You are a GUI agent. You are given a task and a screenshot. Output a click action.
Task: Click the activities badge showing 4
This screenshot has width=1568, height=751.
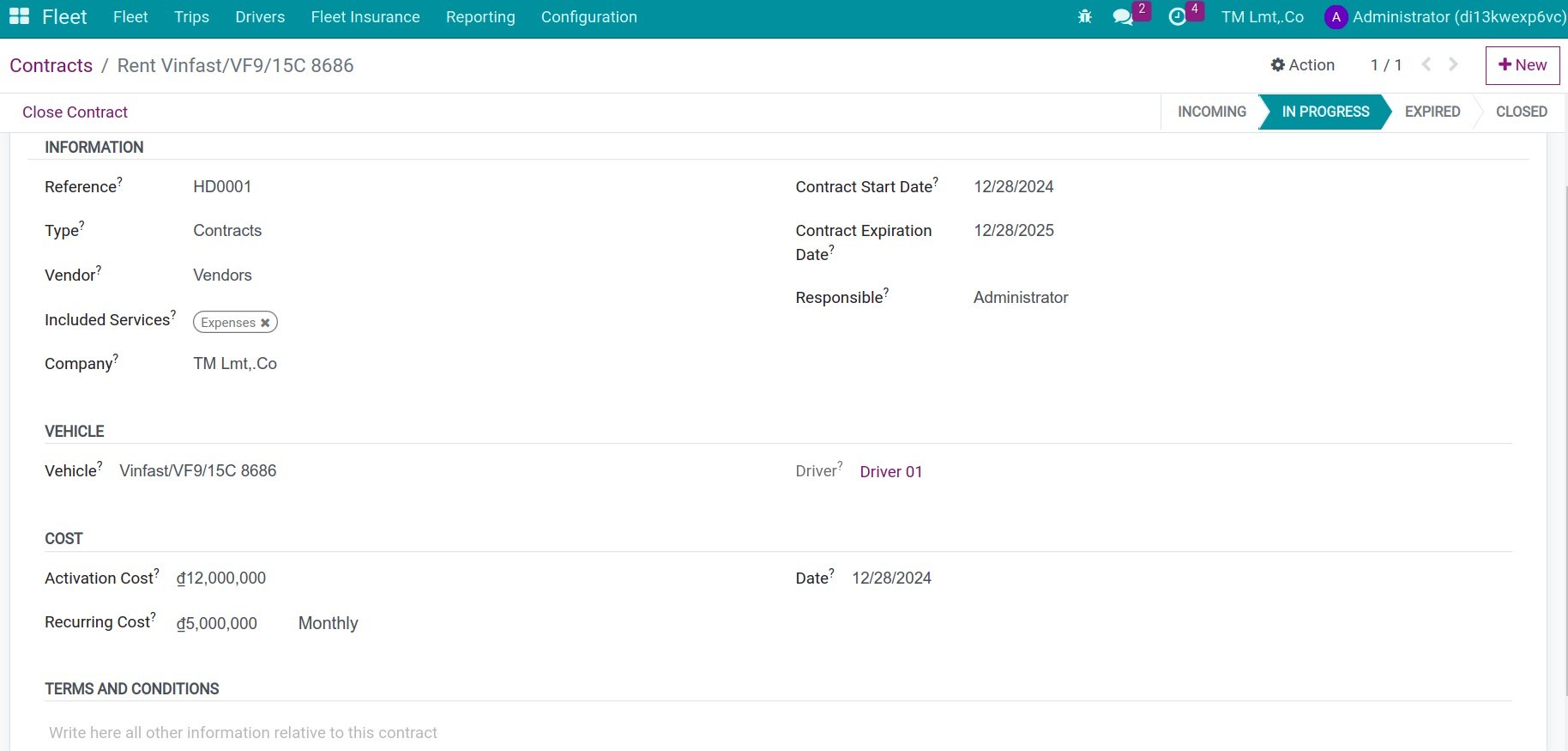click(1194, 9)
